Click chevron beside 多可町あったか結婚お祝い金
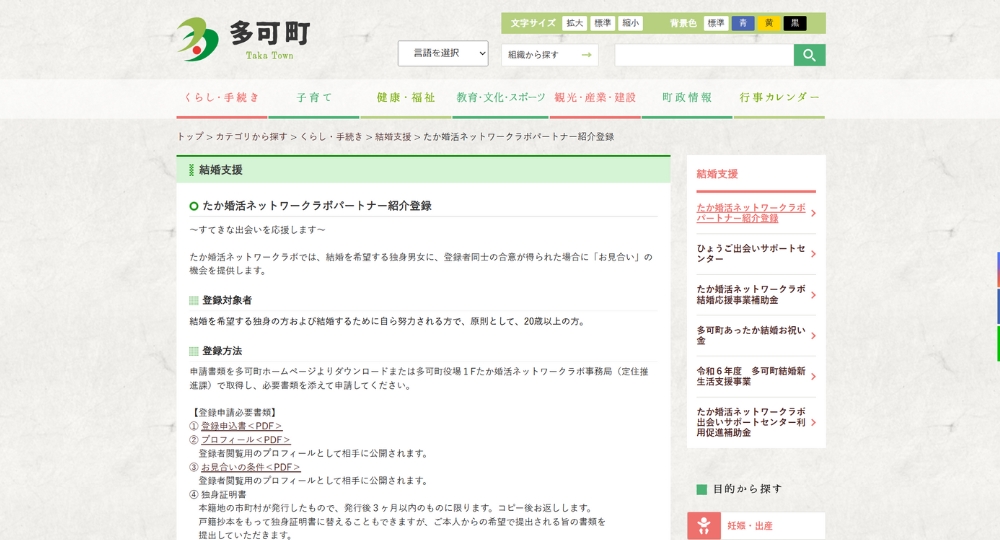 813,335
